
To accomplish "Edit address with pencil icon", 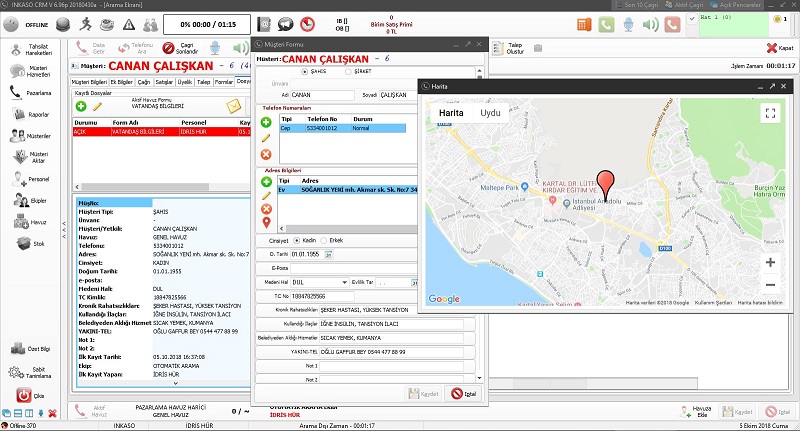I will click(266, 196).
